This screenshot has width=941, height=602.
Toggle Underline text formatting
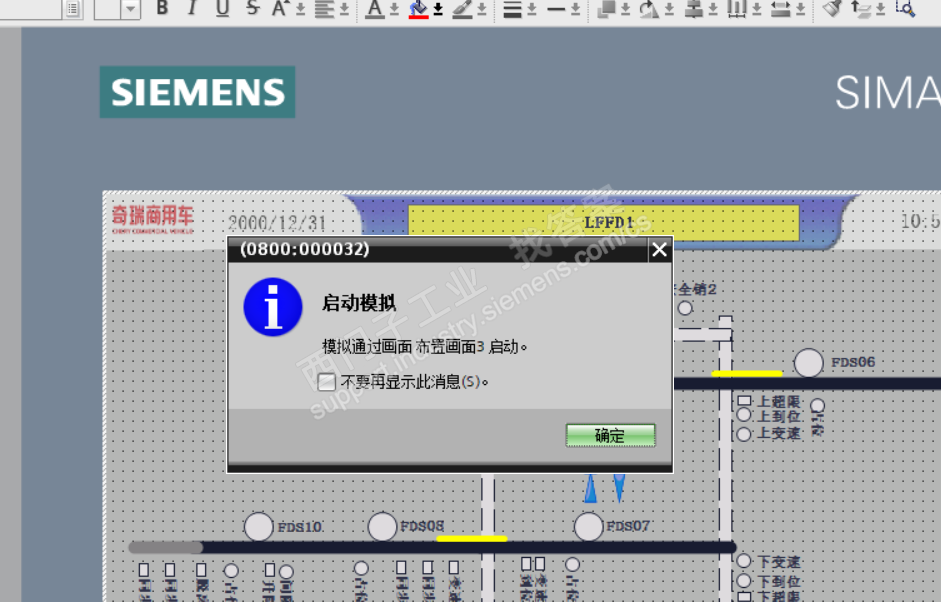click(x=223, y=8)
